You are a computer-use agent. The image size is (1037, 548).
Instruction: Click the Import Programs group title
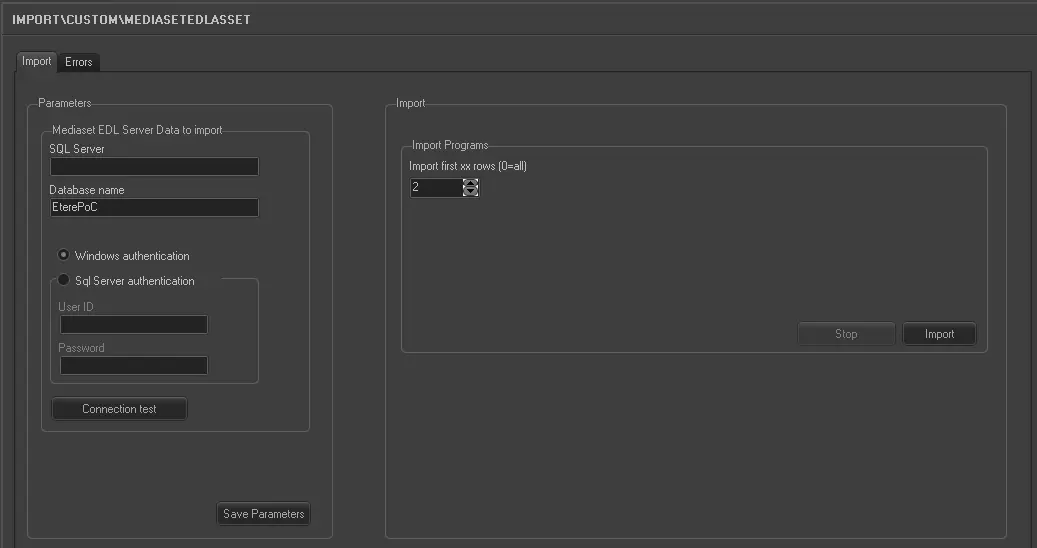point(450,146)
